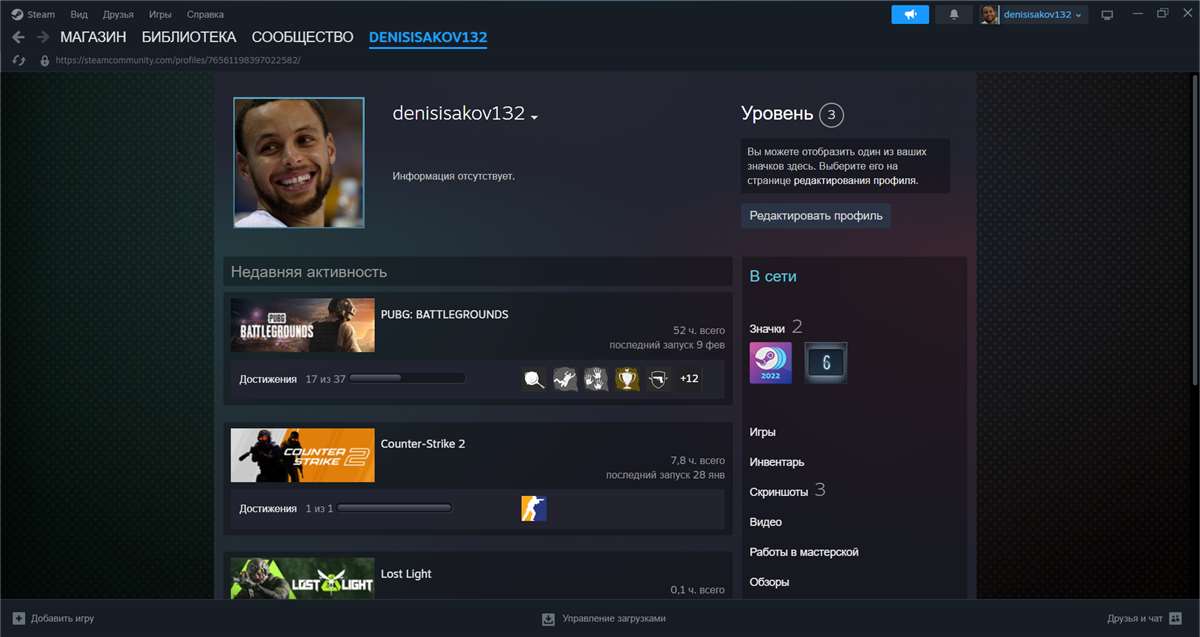Click the Counter-Strike 2 achievements progress bar

(x=394, y=509)
